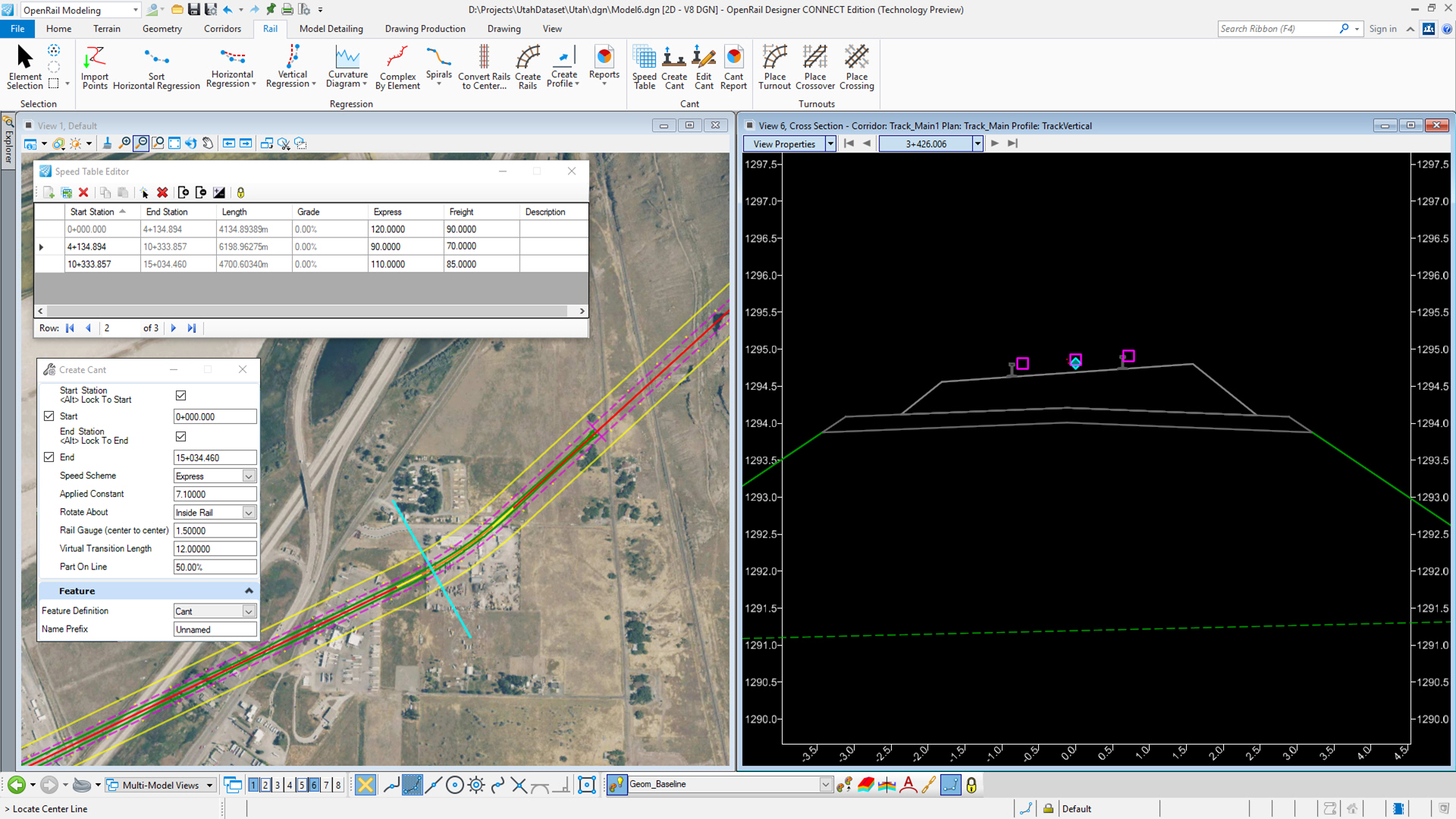
Task: Toggle view 3 button in view group
Action: coord(278,785)
